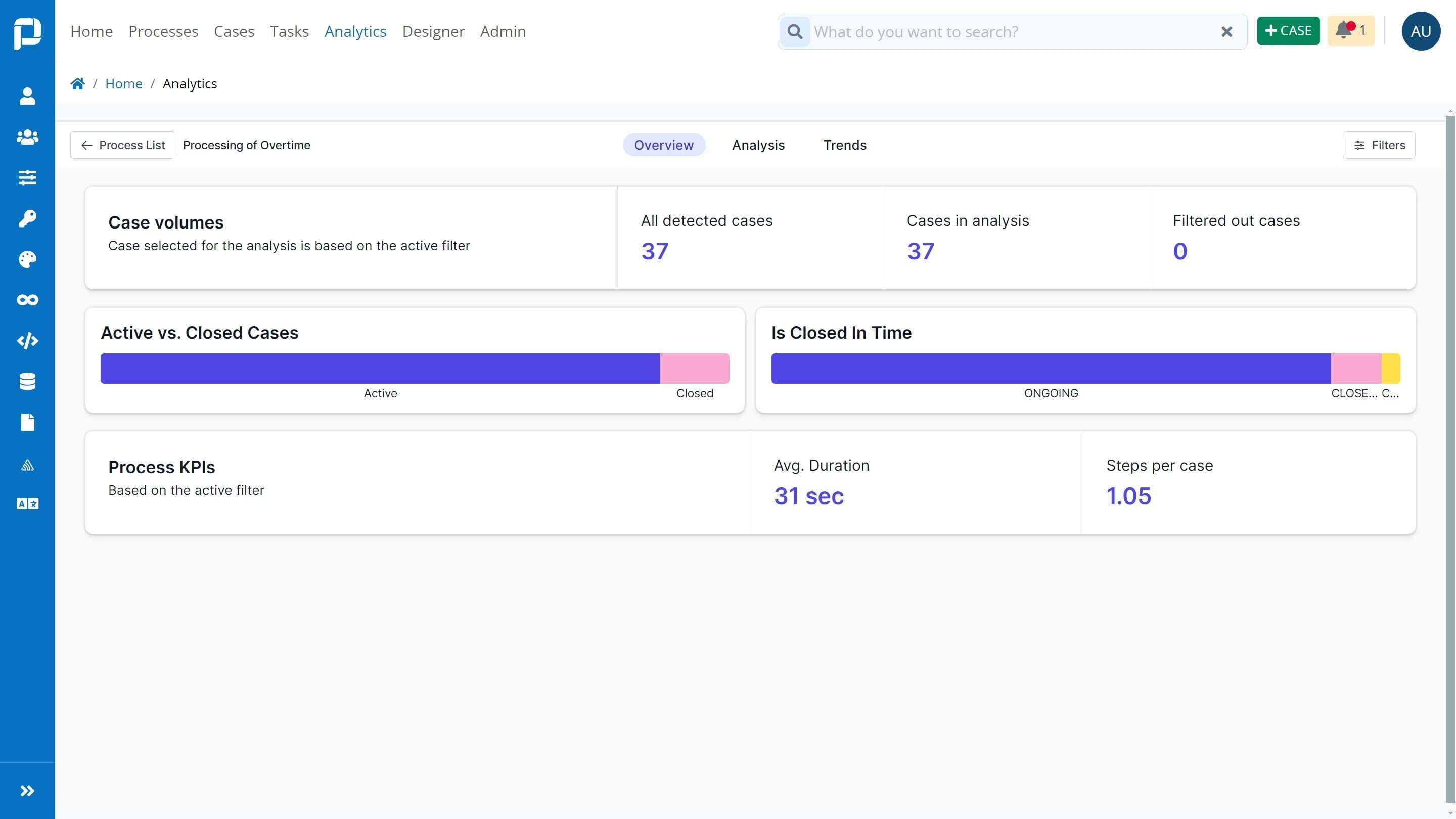
Task: Click the pink Closed segment bar
Action: click(695, 369)
